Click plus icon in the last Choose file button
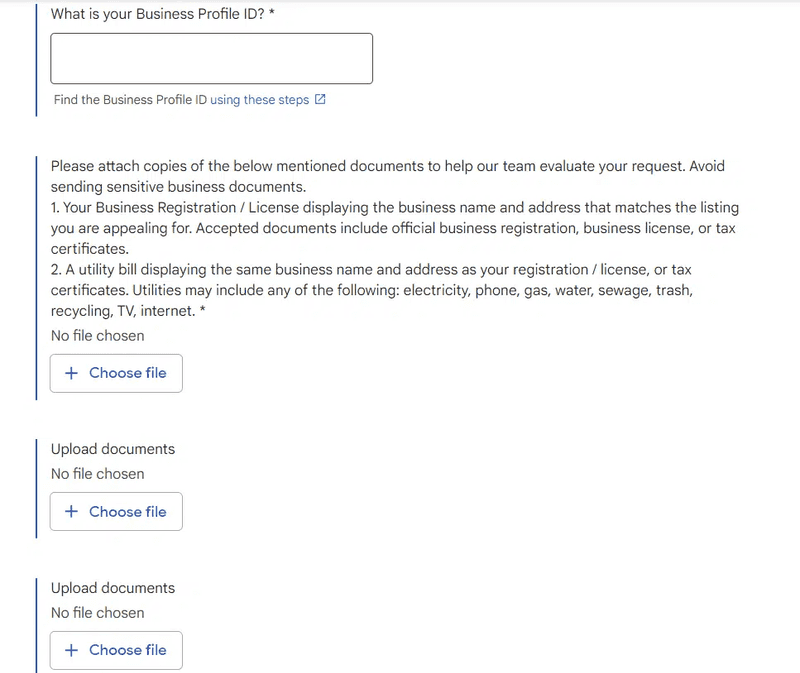The width and height of the screenshot is (800, 673). pyautogui.click(x=71, y=650)
